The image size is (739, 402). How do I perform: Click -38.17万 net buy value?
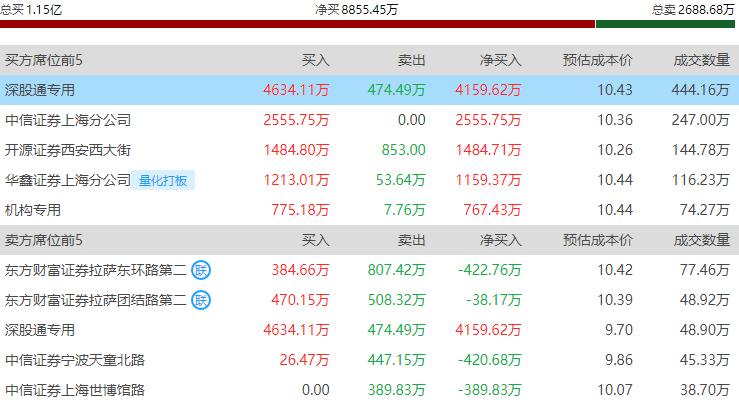click(493, 300)
